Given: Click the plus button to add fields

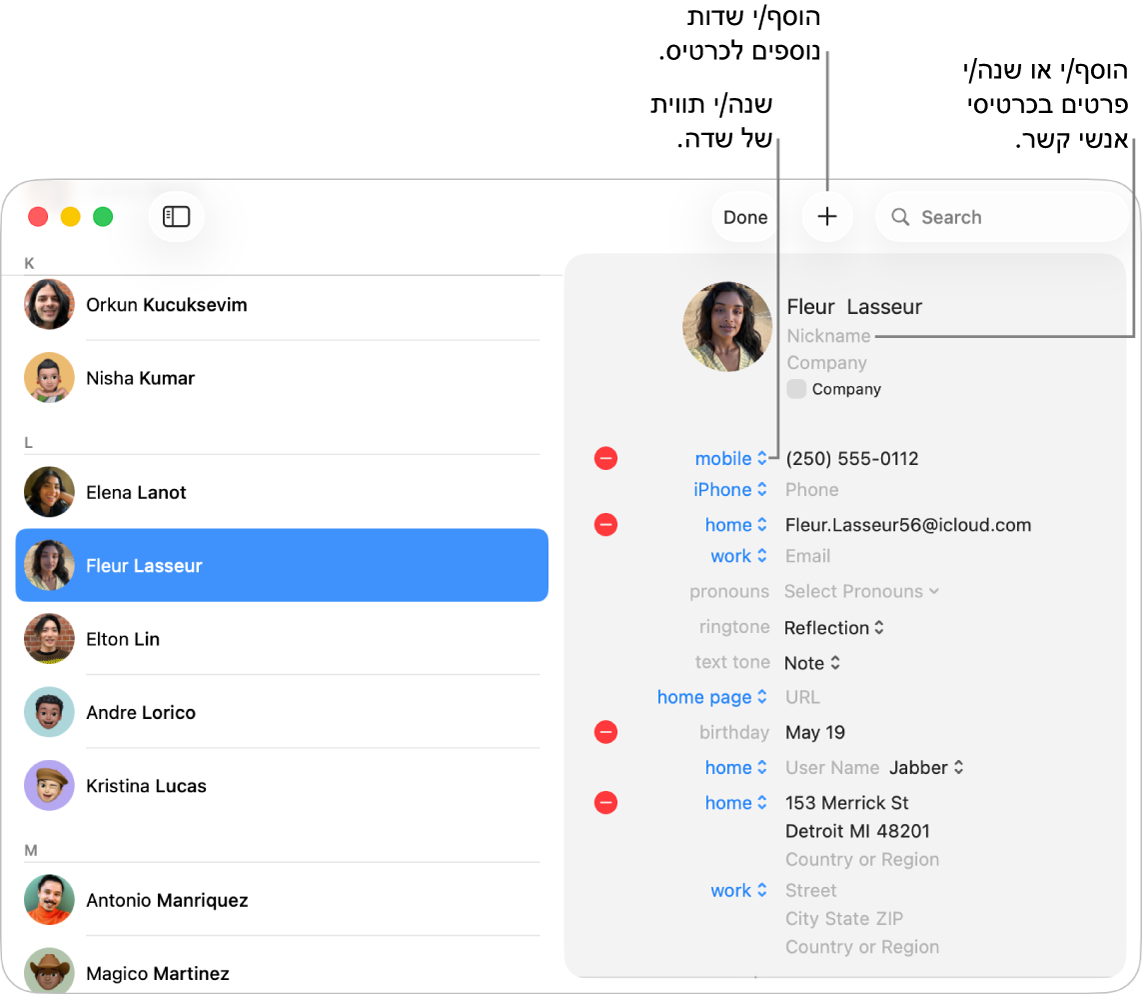Looking at the screenshot, I should (x=827, y=217).
